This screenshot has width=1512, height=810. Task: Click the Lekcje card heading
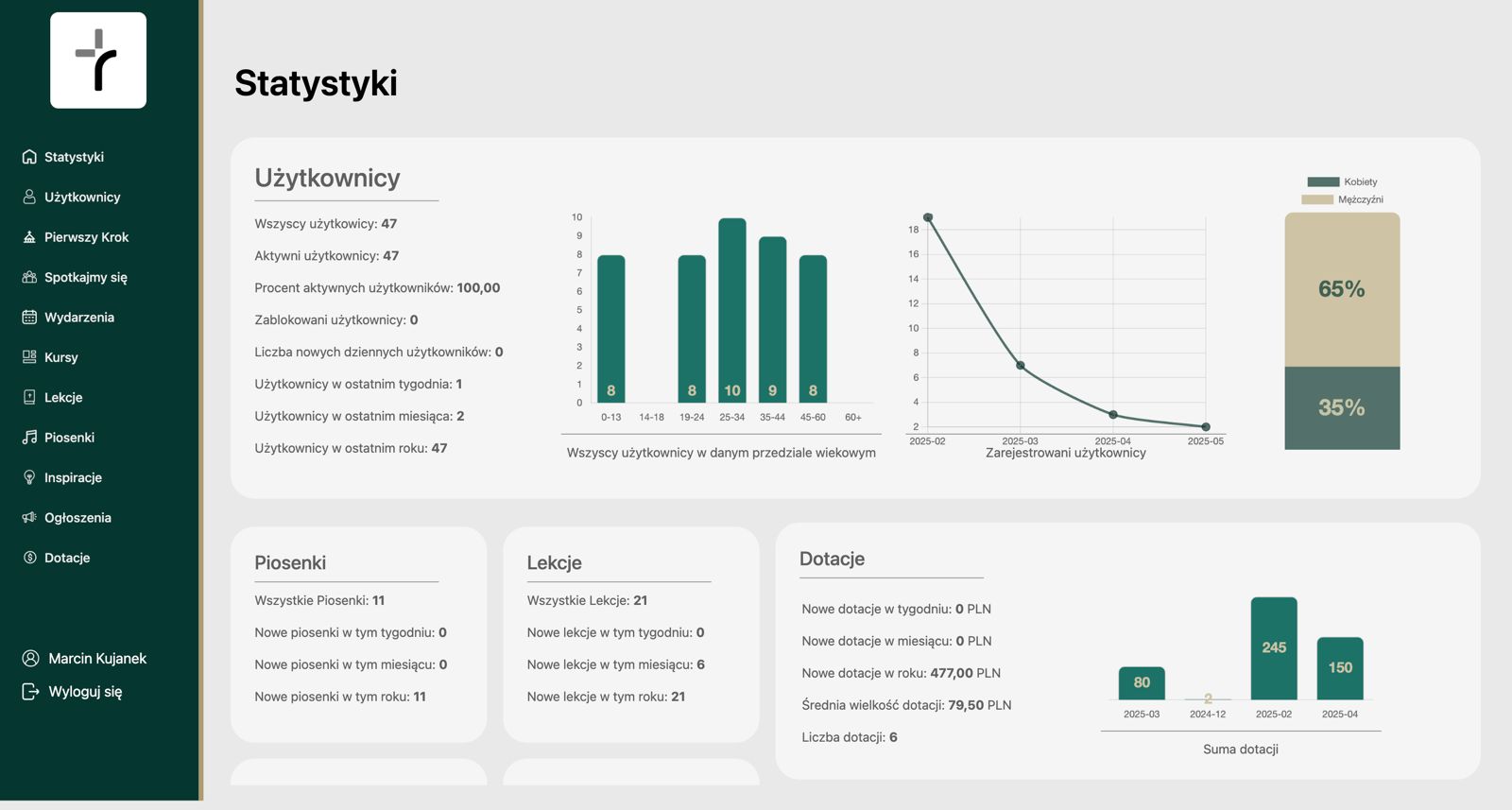coord(554,562)
